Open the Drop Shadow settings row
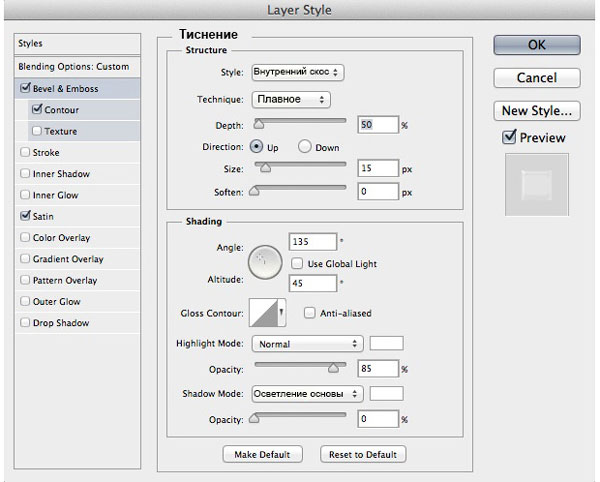 77,322
